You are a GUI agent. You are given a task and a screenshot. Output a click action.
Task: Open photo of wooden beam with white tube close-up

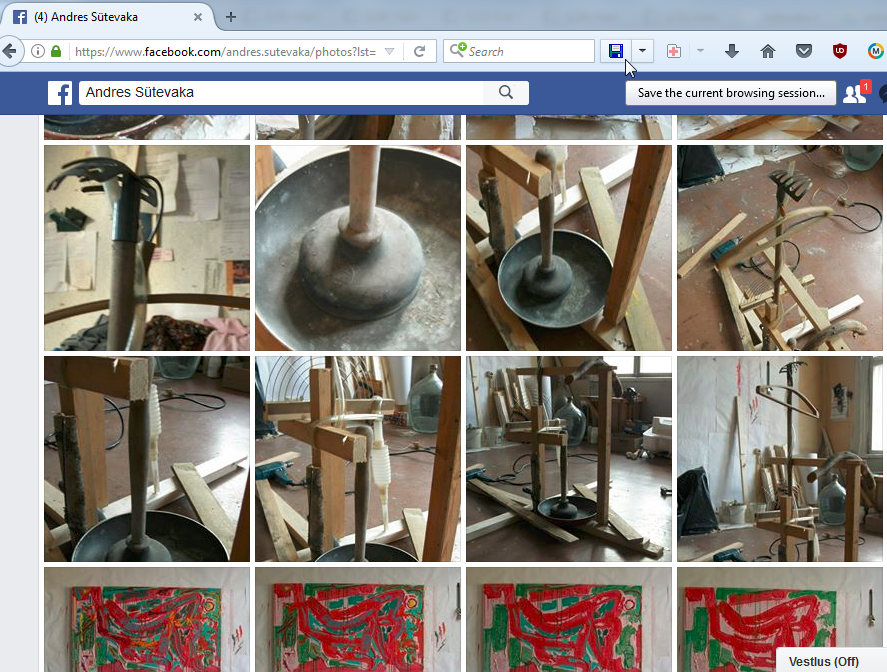[147, 459]
